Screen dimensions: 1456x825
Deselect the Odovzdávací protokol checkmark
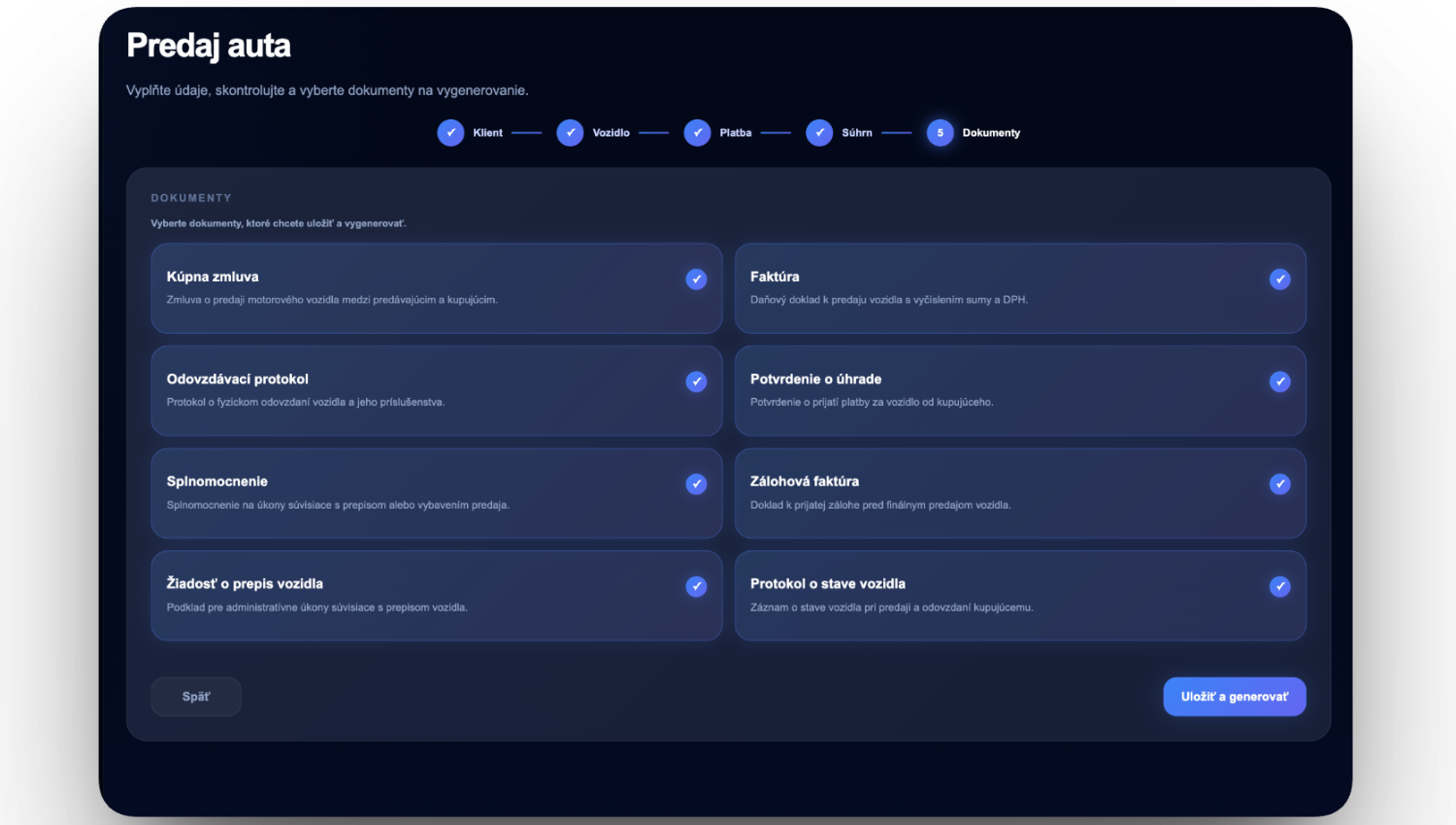[696, 381]
